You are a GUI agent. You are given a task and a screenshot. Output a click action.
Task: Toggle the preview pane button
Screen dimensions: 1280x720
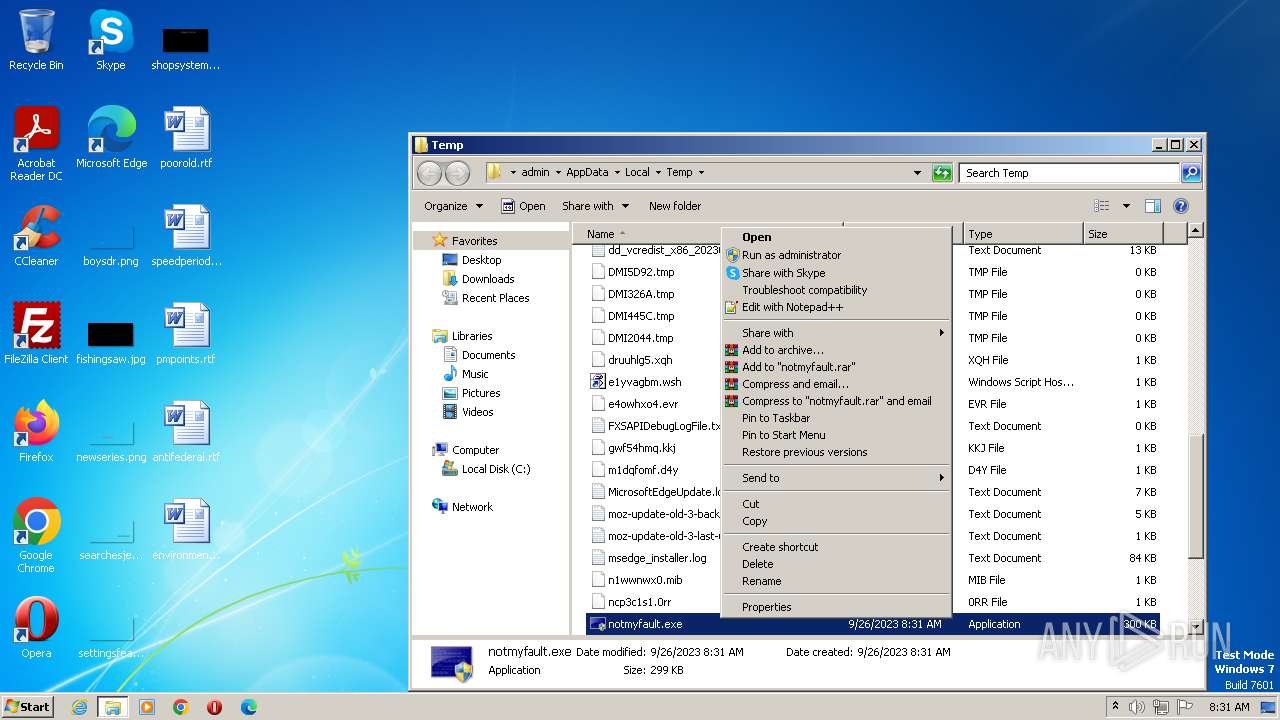(1153, 206)
